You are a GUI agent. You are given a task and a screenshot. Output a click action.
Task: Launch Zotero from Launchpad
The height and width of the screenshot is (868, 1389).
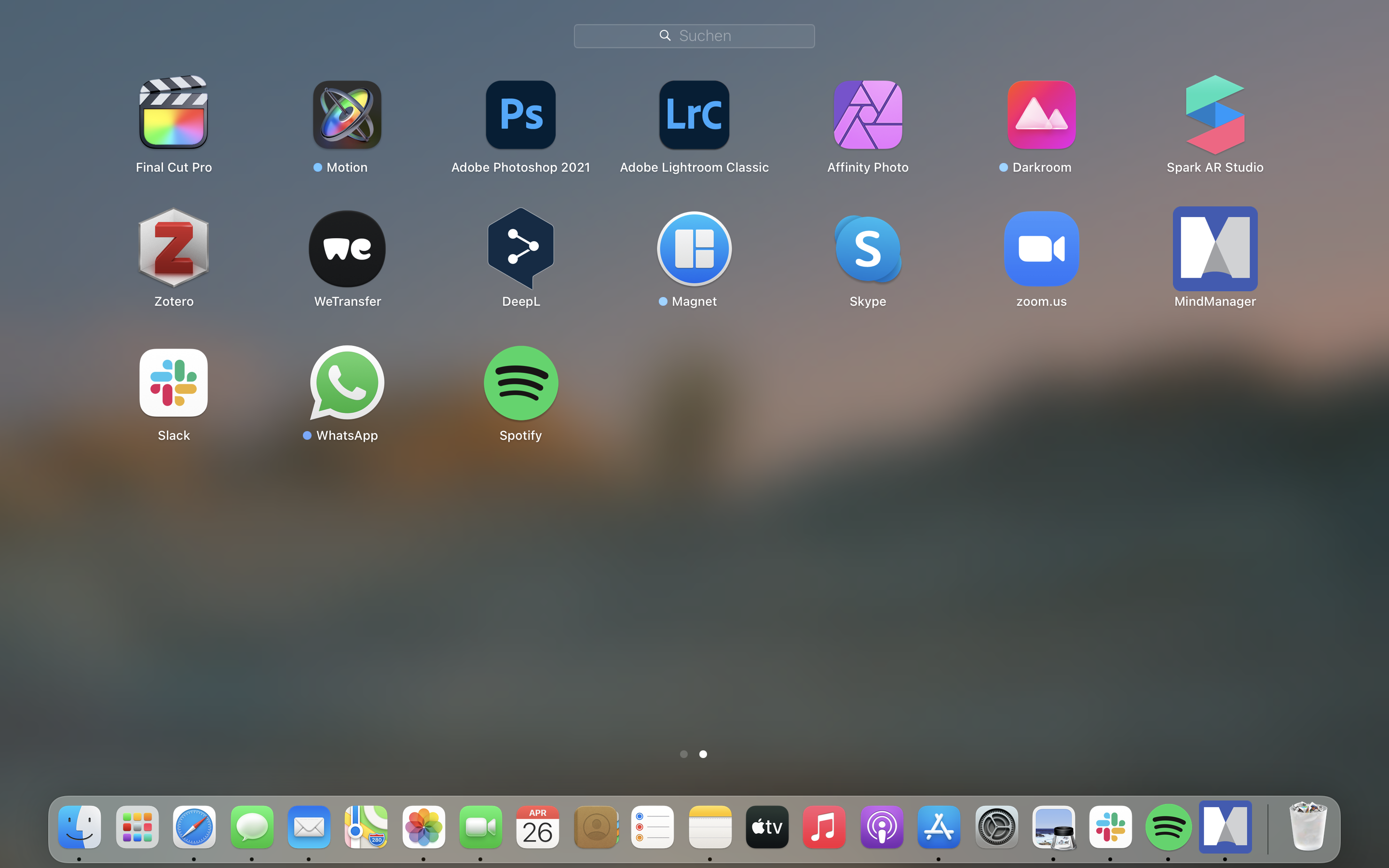[173, 248]
